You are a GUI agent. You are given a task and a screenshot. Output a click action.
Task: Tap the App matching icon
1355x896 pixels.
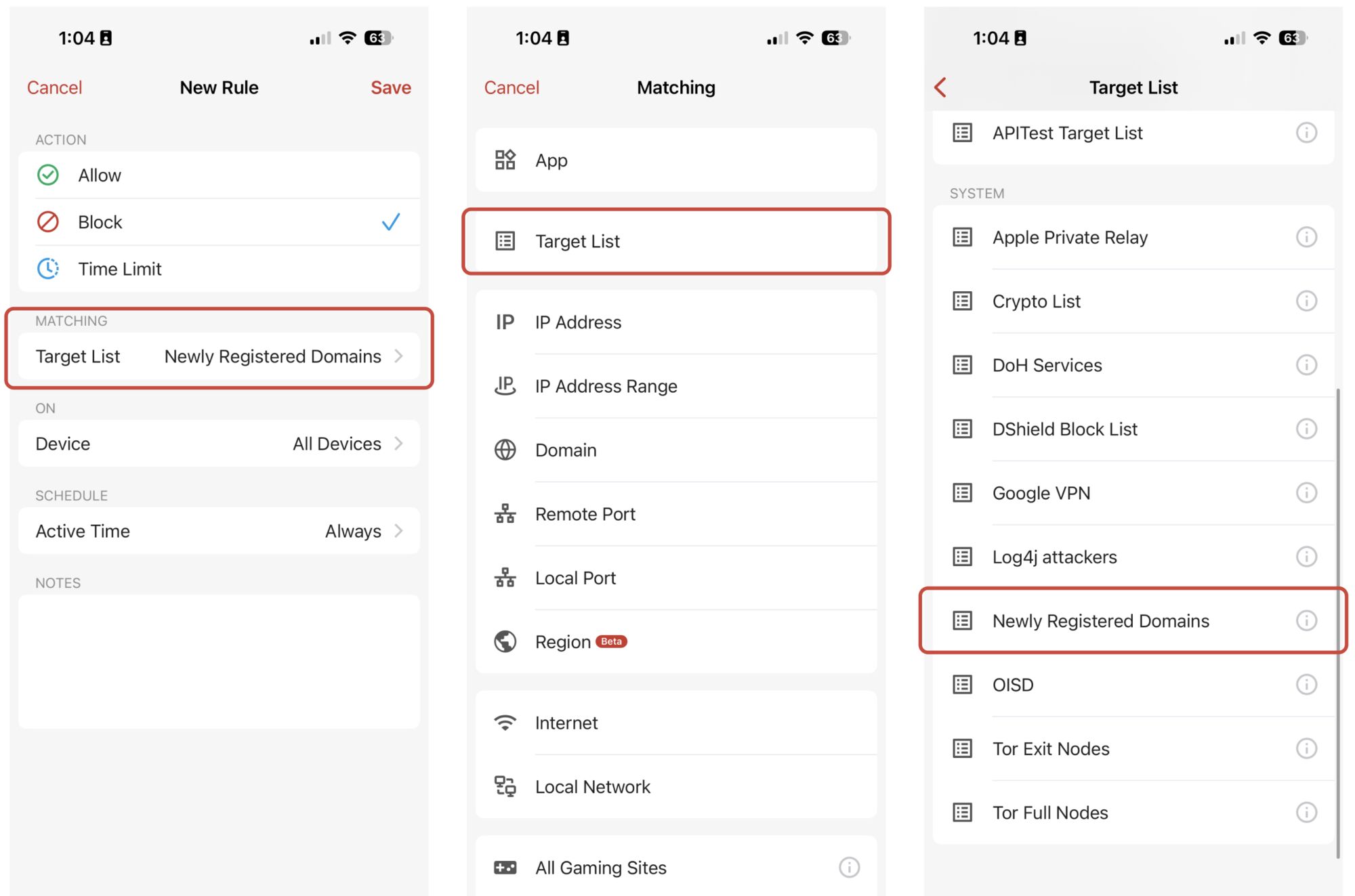point(505,161)
